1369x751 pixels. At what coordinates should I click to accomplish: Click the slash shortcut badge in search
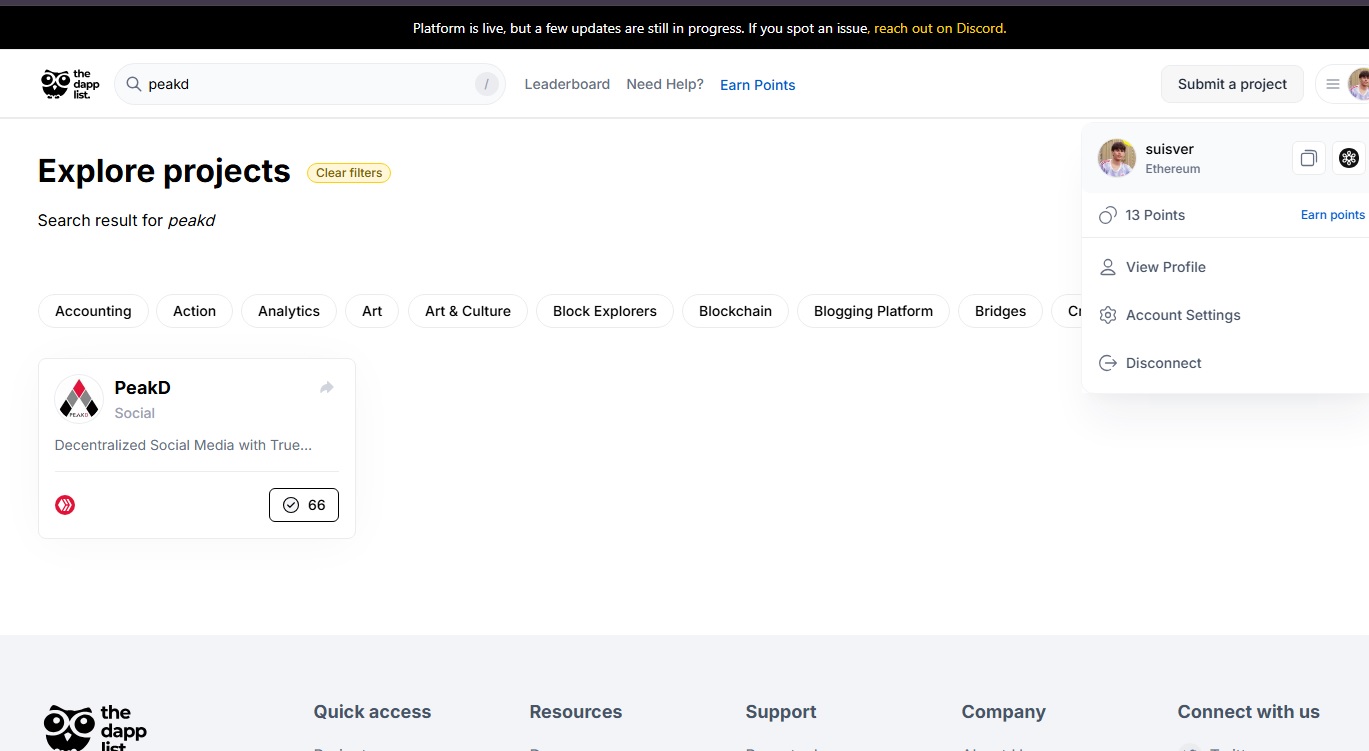pos(486,84)
